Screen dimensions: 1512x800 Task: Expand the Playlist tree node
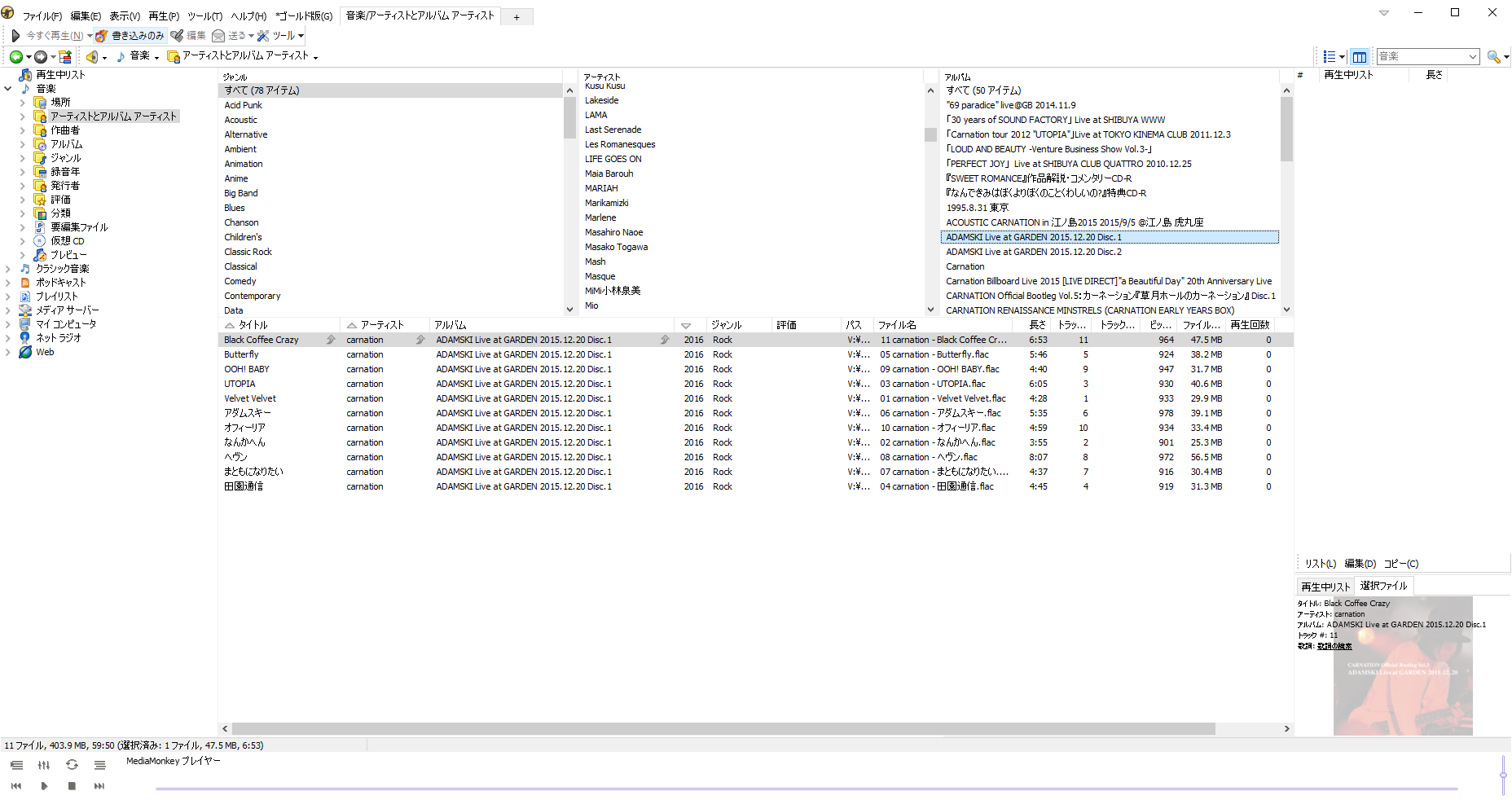[7, 297]
